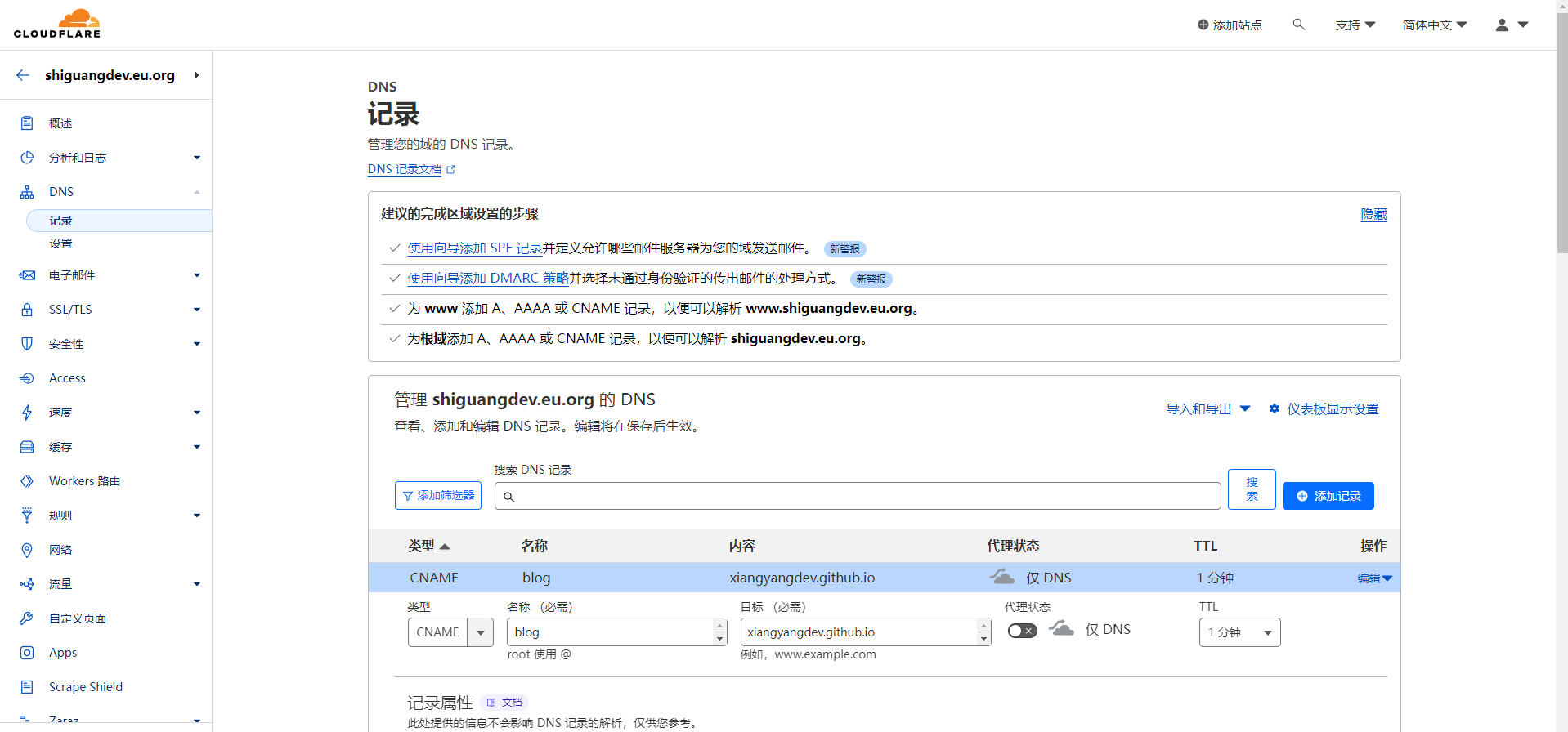The width and height of the screenshot is (1568, 732).
Task: Click the 规则 filter fork icon
Action: [27, 516]
